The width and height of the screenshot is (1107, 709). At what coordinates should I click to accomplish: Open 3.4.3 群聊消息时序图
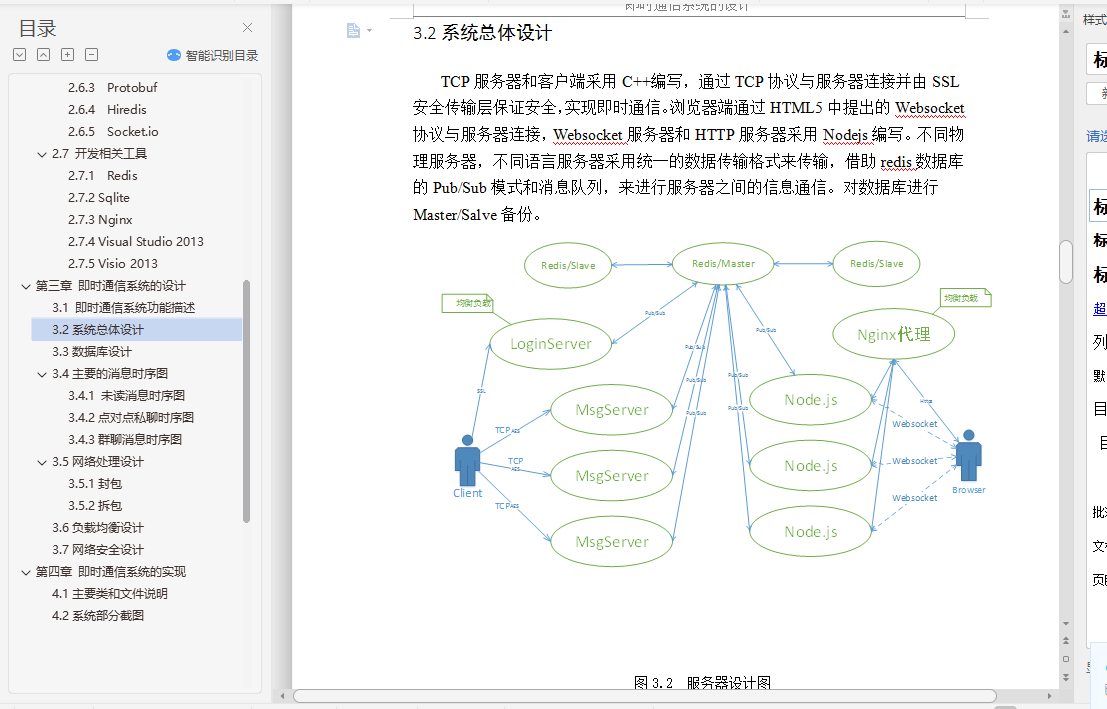click(x=125, y=439)
